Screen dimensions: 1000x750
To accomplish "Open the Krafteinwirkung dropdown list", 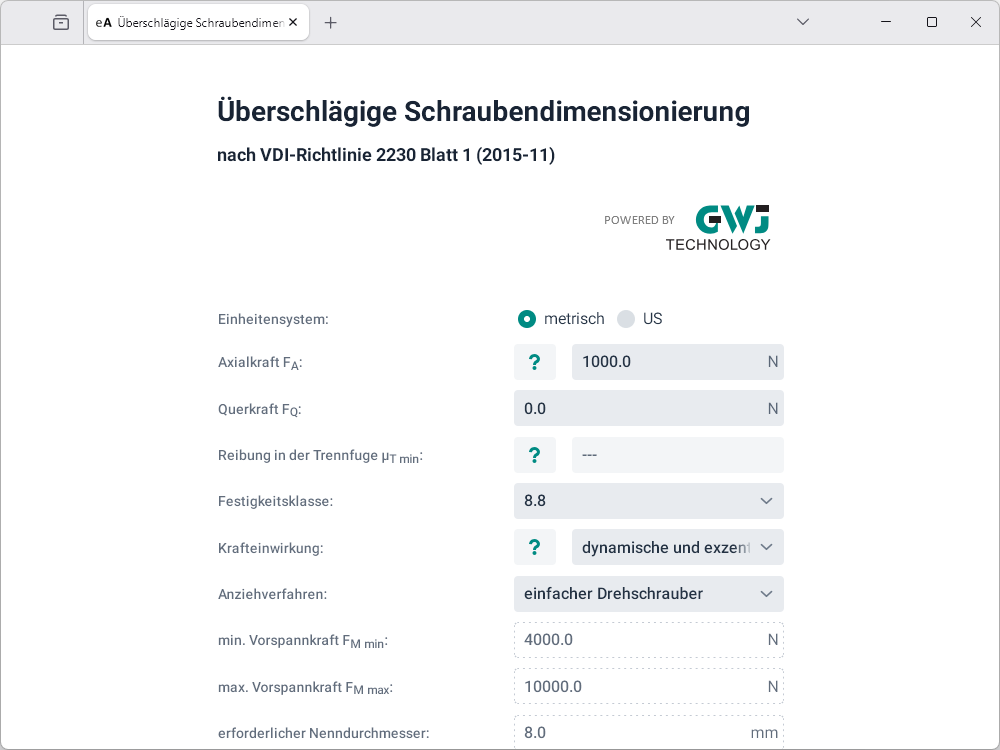I will pyautogui.click(x=677, y=547).
